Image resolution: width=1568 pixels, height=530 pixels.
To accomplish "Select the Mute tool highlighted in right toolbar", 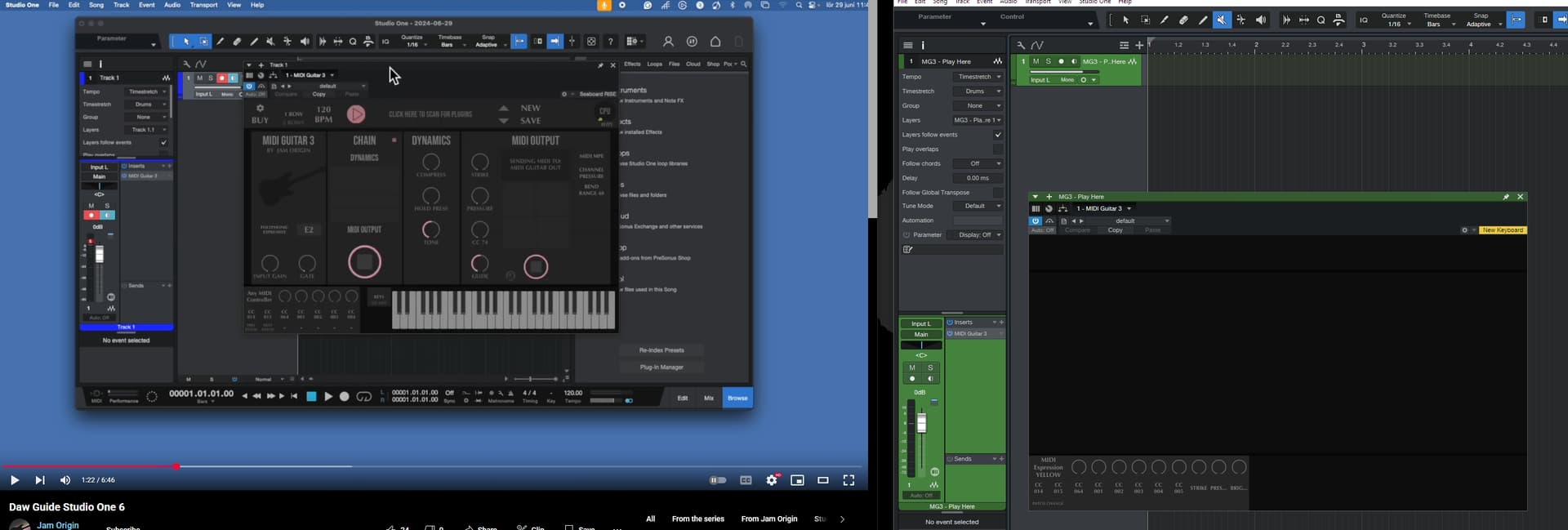I will click(1222, 20).
